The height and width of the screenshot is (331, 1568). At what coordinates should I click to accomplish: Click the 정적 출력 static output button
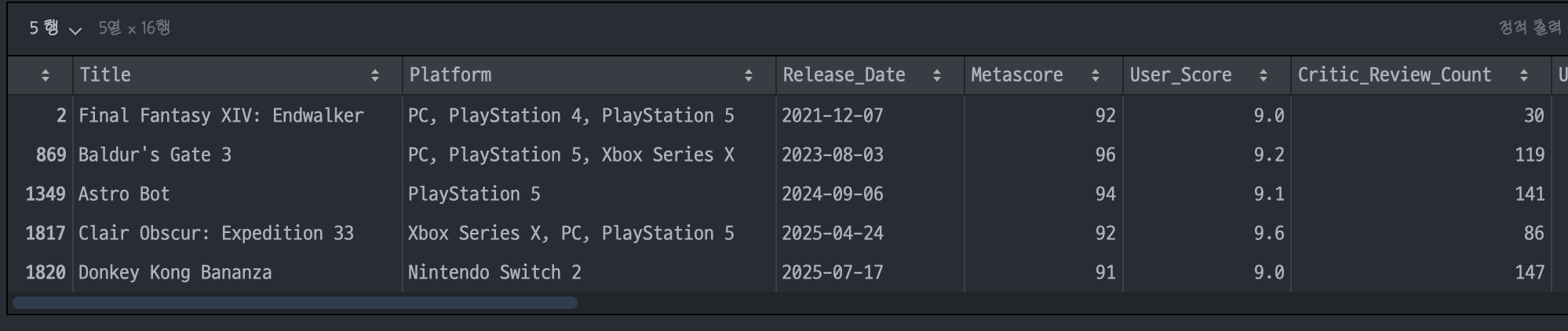1530,27
